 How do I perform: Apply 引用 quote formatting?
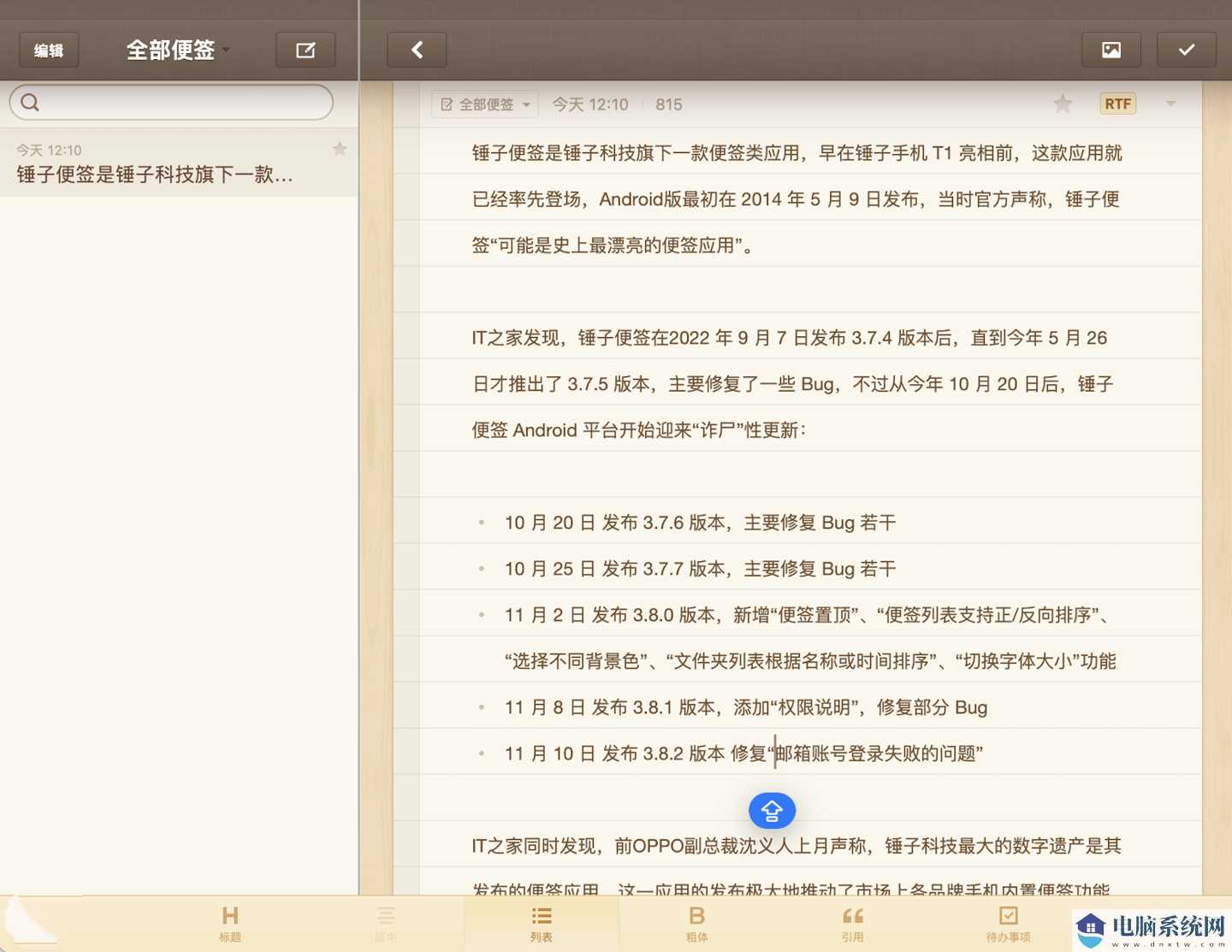pyautogui.click(x=852, y=924)
